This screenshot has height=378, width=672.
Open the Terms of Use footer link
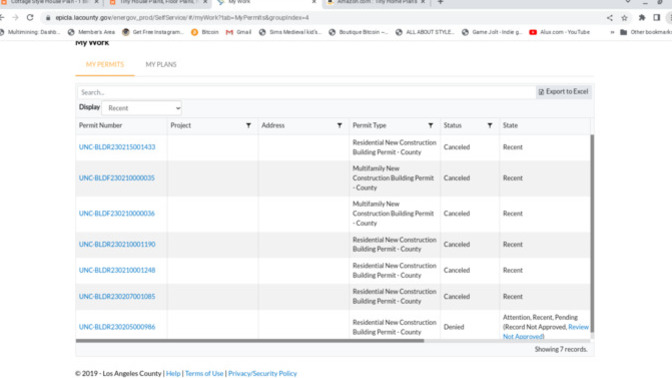(x=204, y=374)
